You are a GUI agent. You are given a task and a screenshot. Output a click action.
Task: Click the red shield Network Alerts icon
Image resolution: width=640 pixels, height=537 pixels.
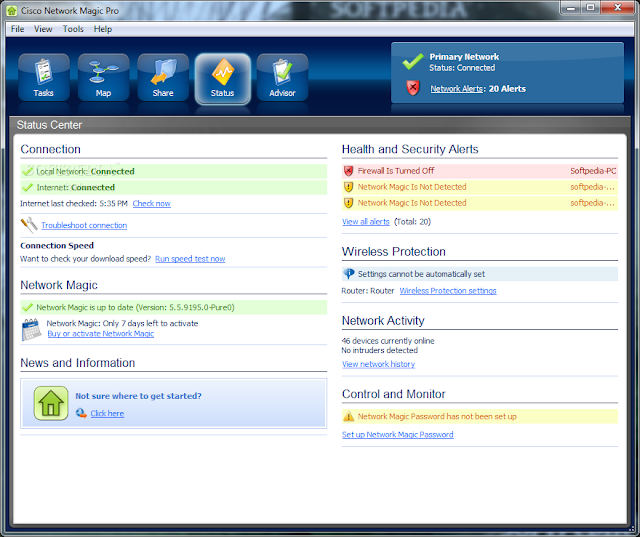(413, 88)
